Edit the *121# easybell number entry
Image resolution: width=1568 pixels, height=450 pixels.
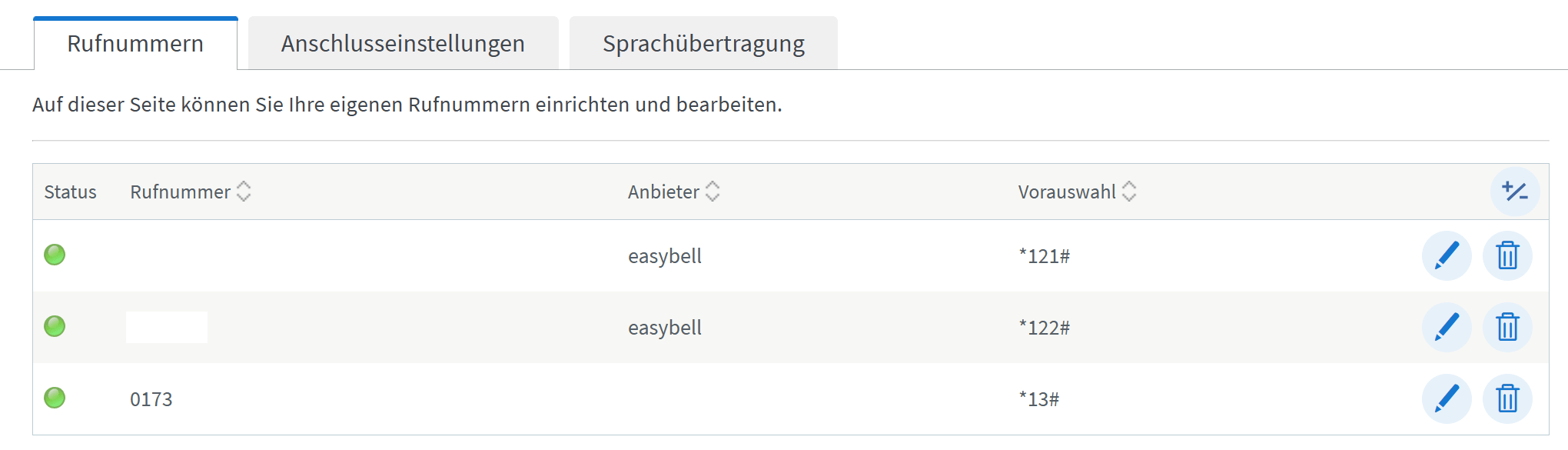coord(1446,255)
